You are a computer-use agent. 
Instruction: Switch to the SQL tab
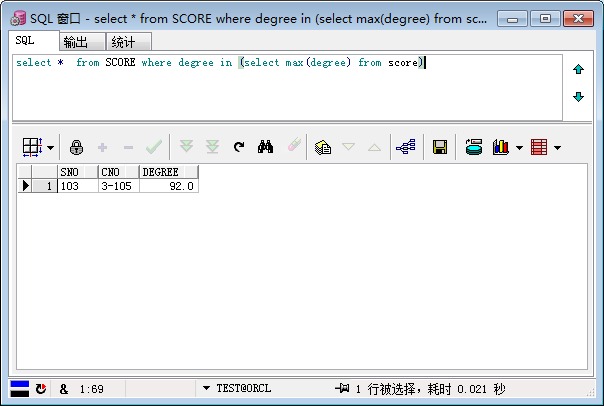(x=34, y=40)
